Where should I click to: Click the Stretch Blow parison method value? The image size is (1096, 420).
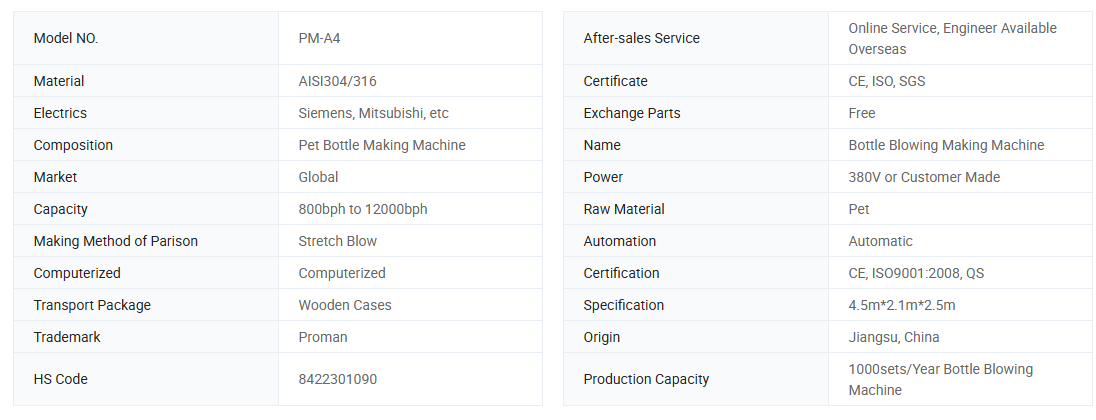pos(338,241)
